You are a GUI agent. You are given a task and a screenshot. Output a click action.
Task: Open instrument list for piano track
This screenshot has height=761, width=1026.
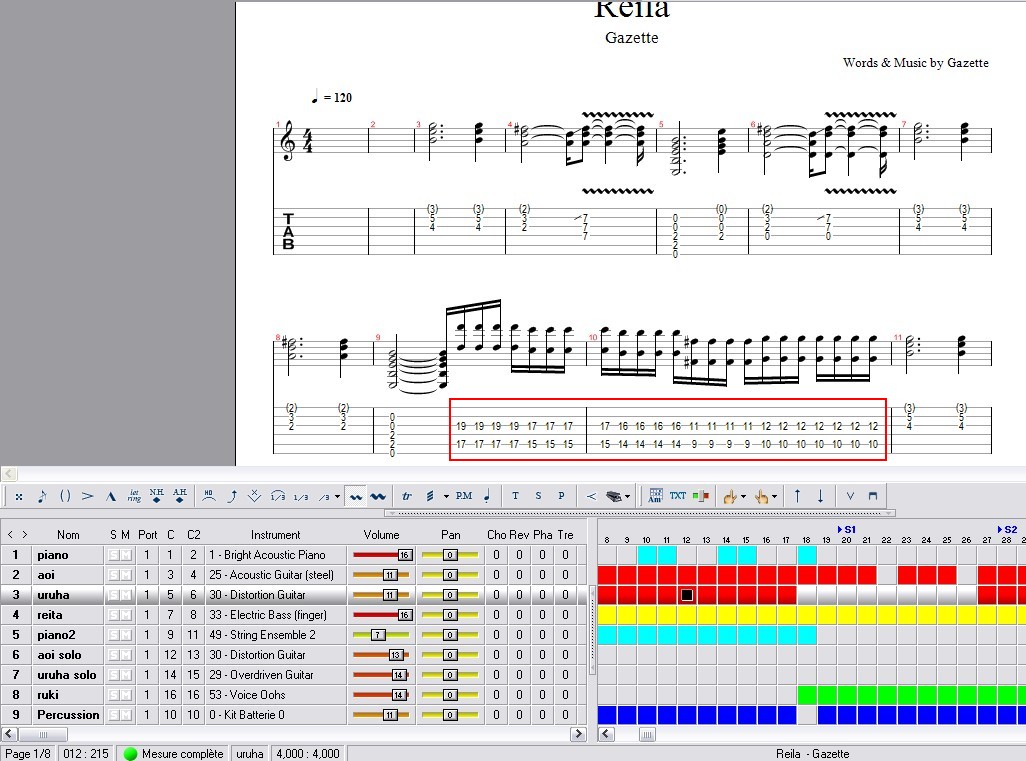tap(275, 555)
